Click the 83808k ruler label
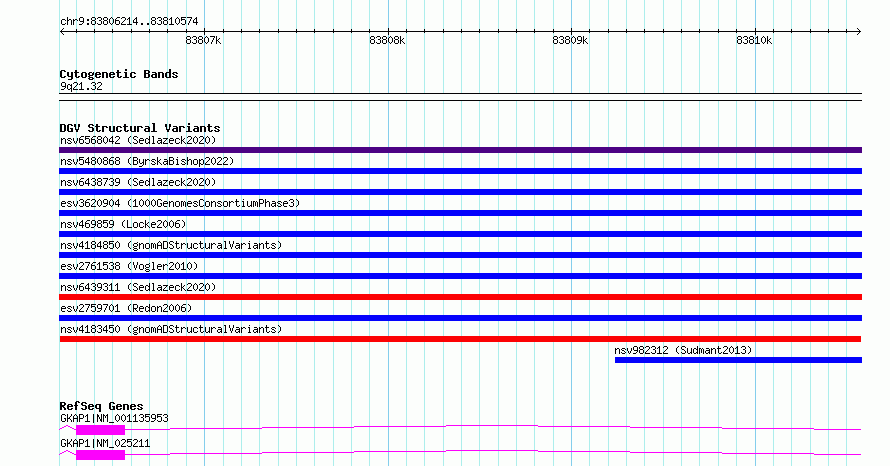 click(x=387, y=40)
